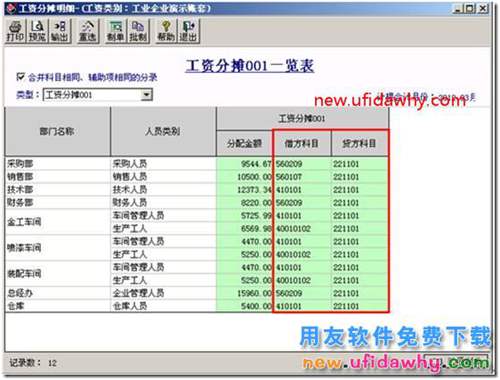This screenshot has height=380, width=500.
Task: Click debit account 410101 in the 技术部 row
Action: 302,190
